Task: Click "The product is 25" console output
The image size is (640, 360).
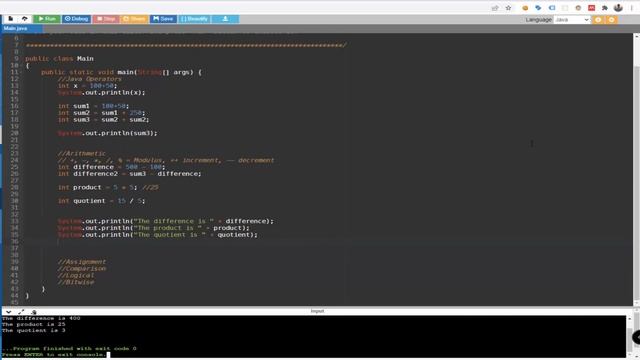Action: tap(33, 324)
